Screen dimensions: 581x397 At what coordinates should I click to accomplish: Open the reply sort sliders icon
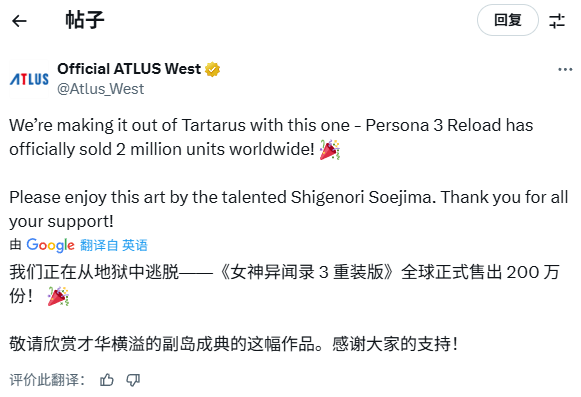click(557, 21)
